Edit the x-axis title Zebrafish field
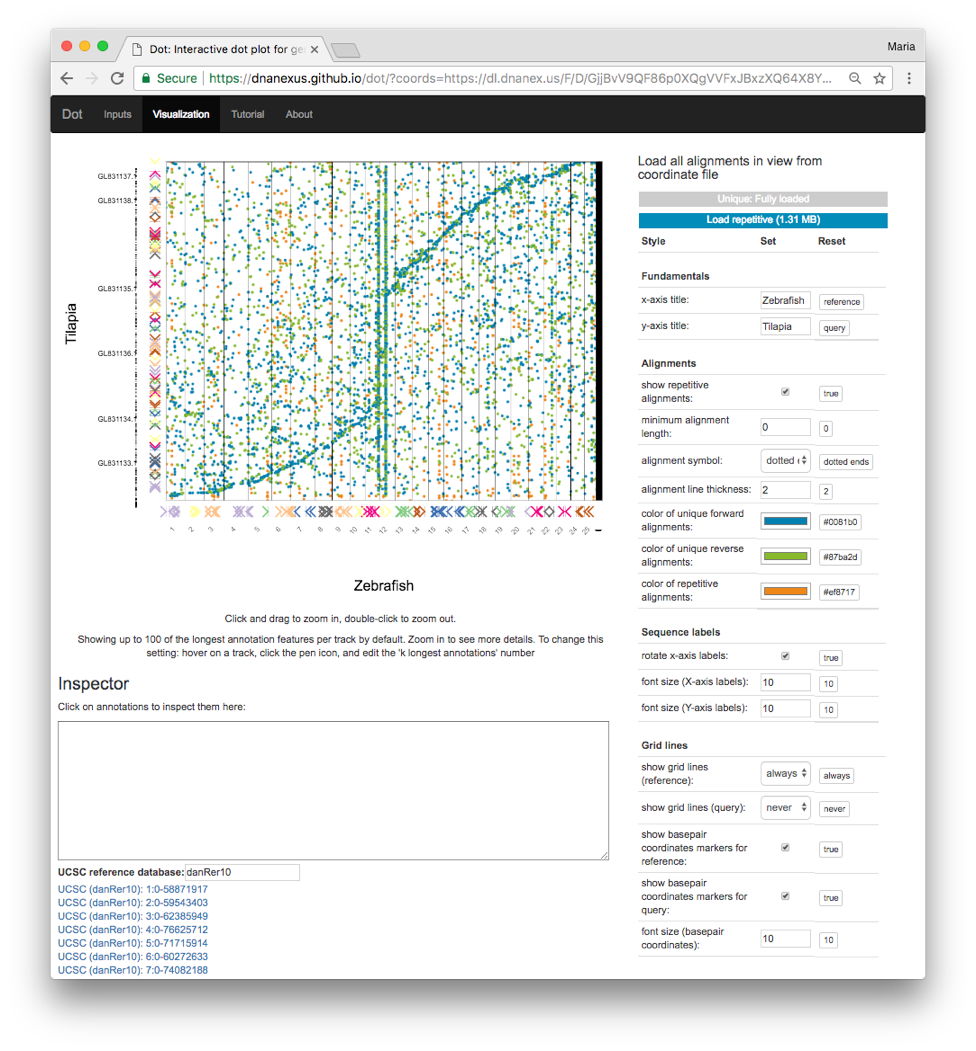This screenshot has width=976, height=1051. click(785, 300)
